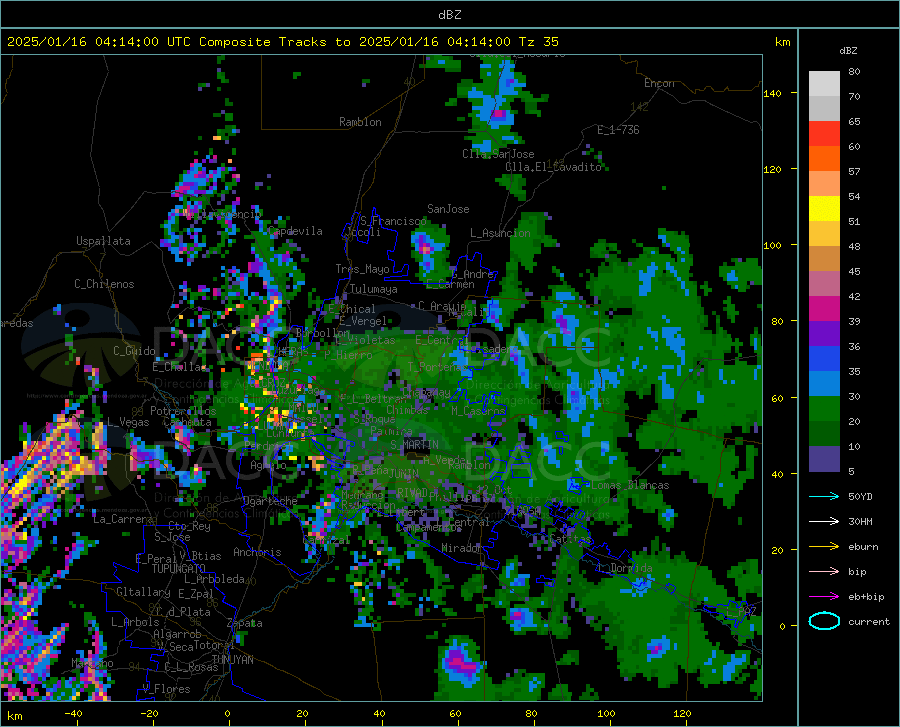The height and width of the screenshot is (727, 900).
Task: Click the 'Uspallata' place label on the map
Action: tap(103, 241)
